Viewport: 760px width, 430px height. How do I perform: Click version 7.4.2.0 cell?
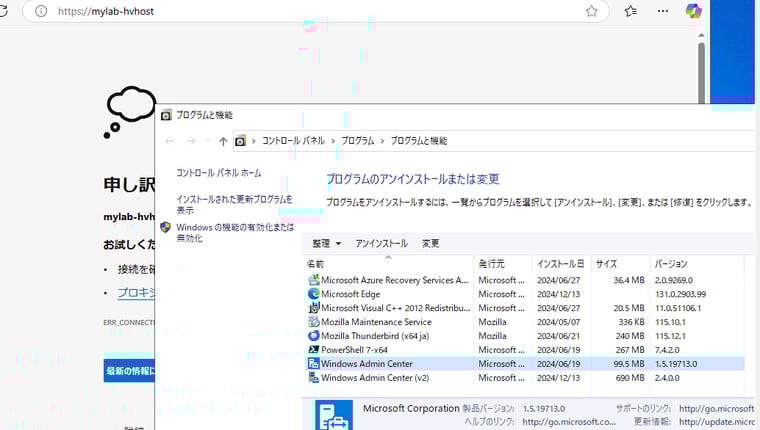(x=667, y=350)
